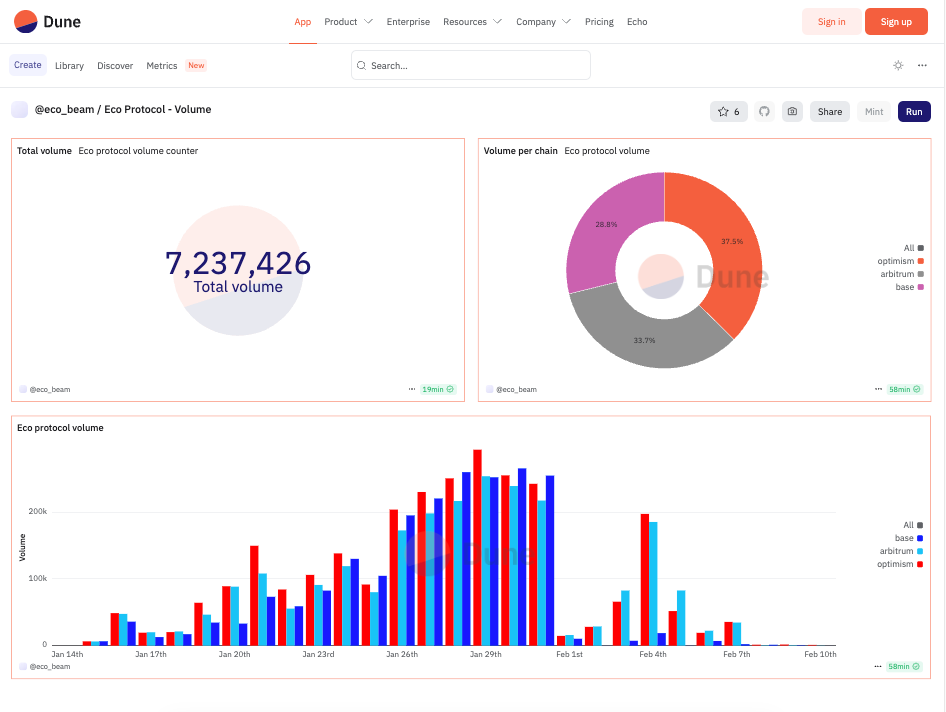Toggle base in pie chart legend
Image resolution: width=946 pixels, height=712 pixels.
(909, 287)
